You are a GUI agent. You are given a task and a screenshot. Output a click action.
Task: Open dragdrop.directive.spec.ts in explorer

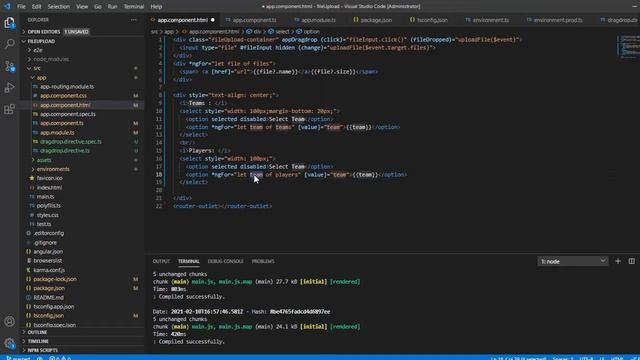(71, 142)
